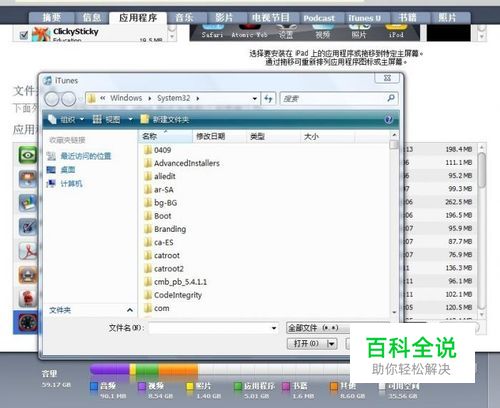
Task: Select the CodeIntegrity folder
Action: (x=173, y=295)
